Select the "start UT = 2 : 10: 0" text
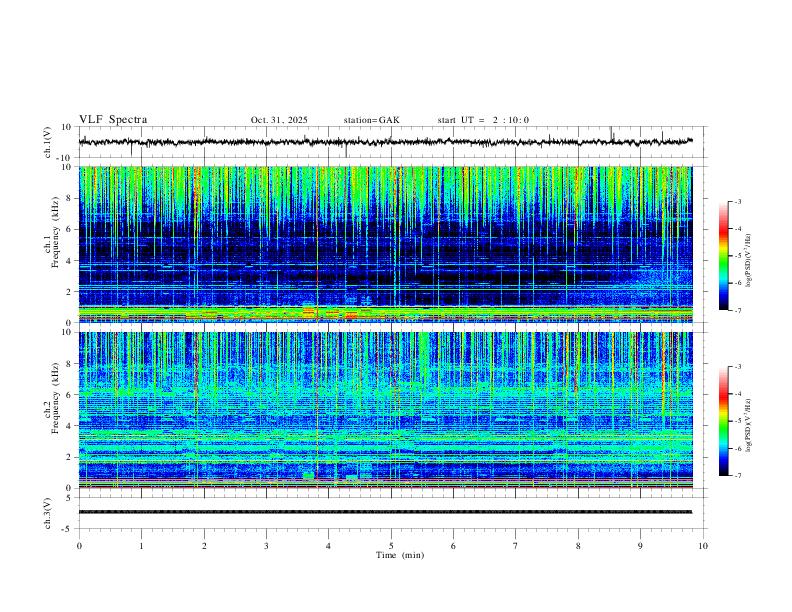The width and height of the screenshot is (792, 612). pyautogui.click(x=483, y=120)
